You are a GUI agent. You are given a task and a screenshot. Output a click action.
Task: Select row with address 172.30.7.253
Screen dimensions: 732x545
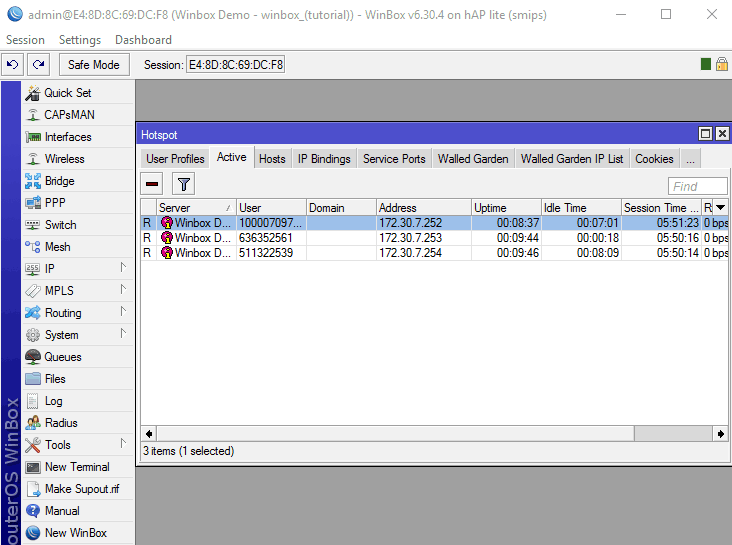click(434, 238)
